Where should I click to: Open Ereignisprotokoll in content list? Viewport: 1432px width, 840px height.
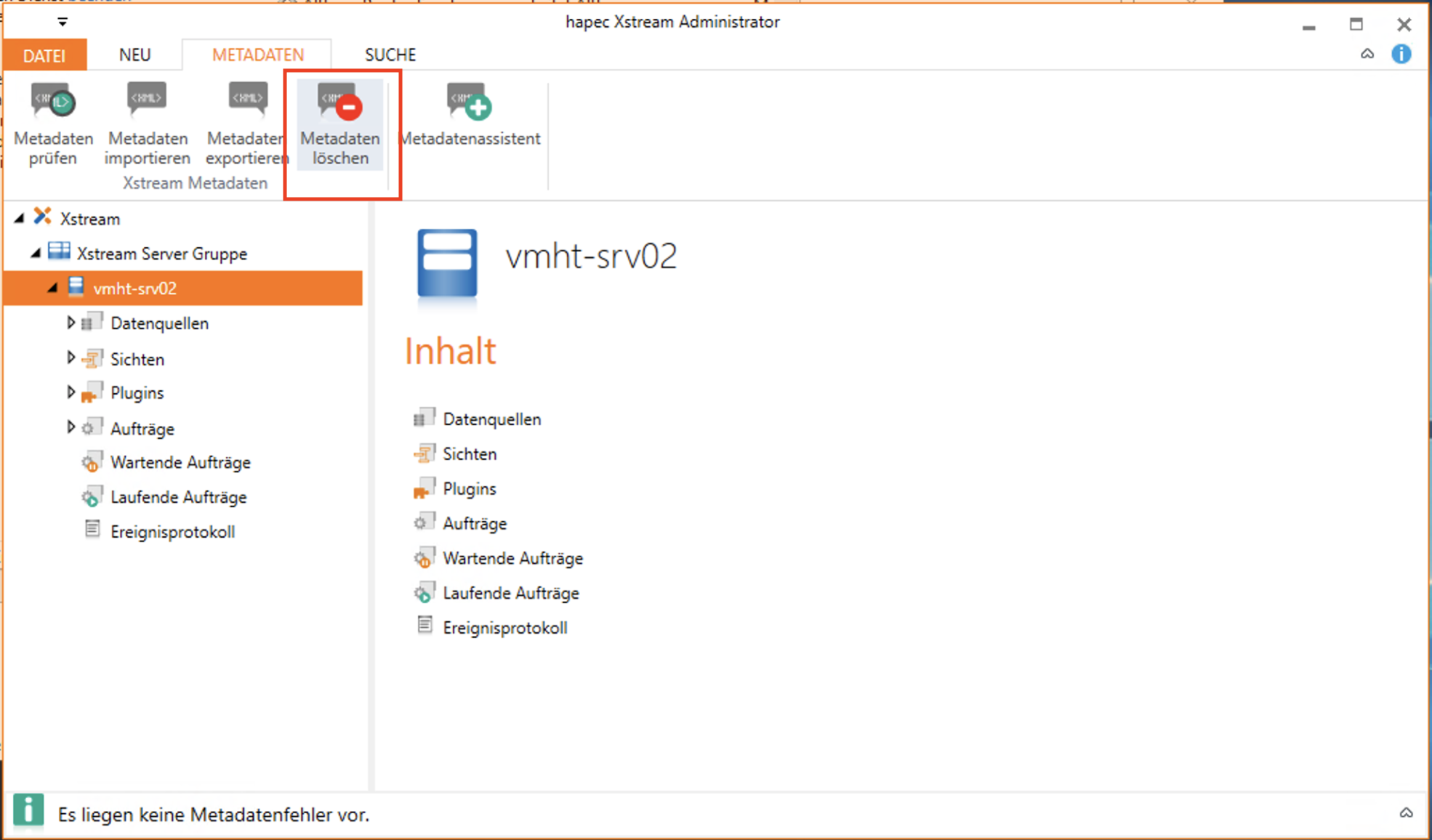(x=504, y=628)
